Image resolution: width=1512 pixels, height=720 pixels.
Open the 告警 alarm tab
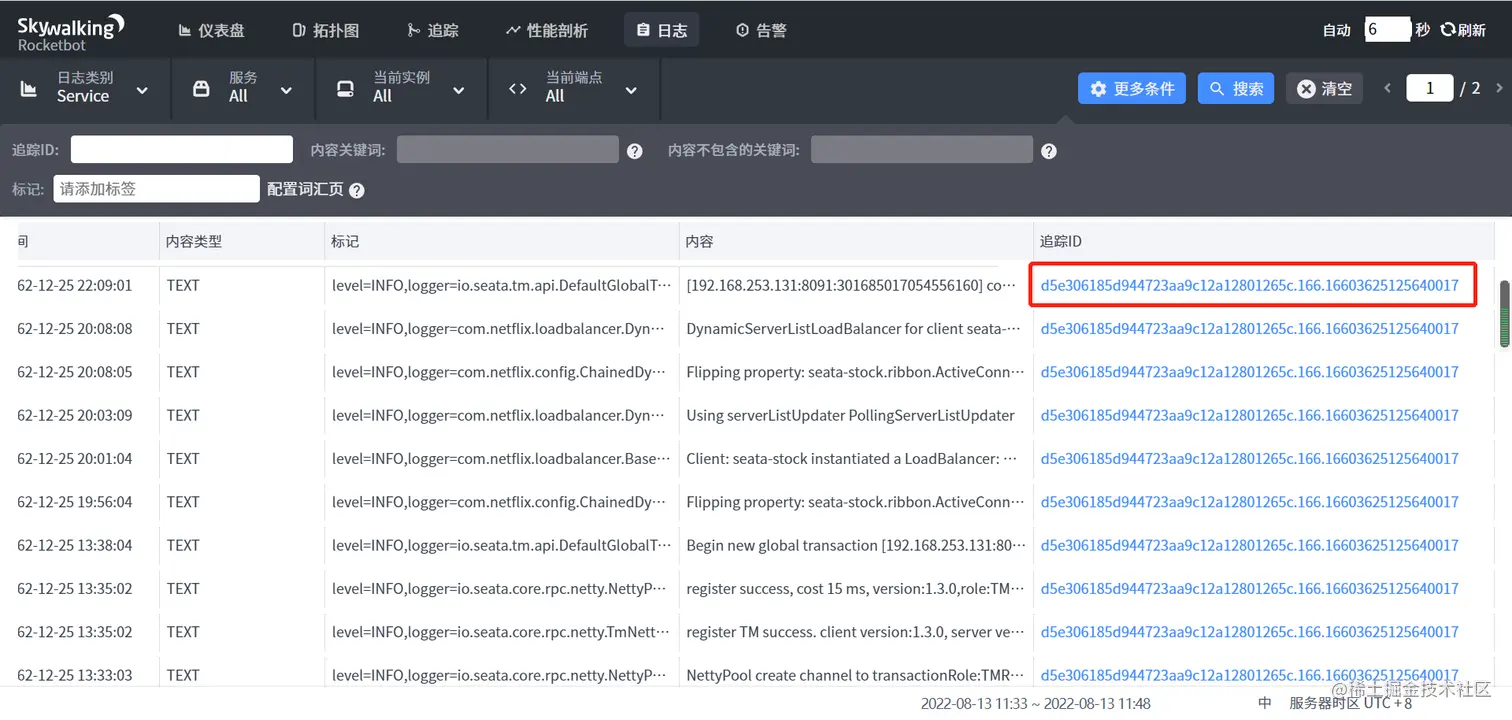pos(761,30)
